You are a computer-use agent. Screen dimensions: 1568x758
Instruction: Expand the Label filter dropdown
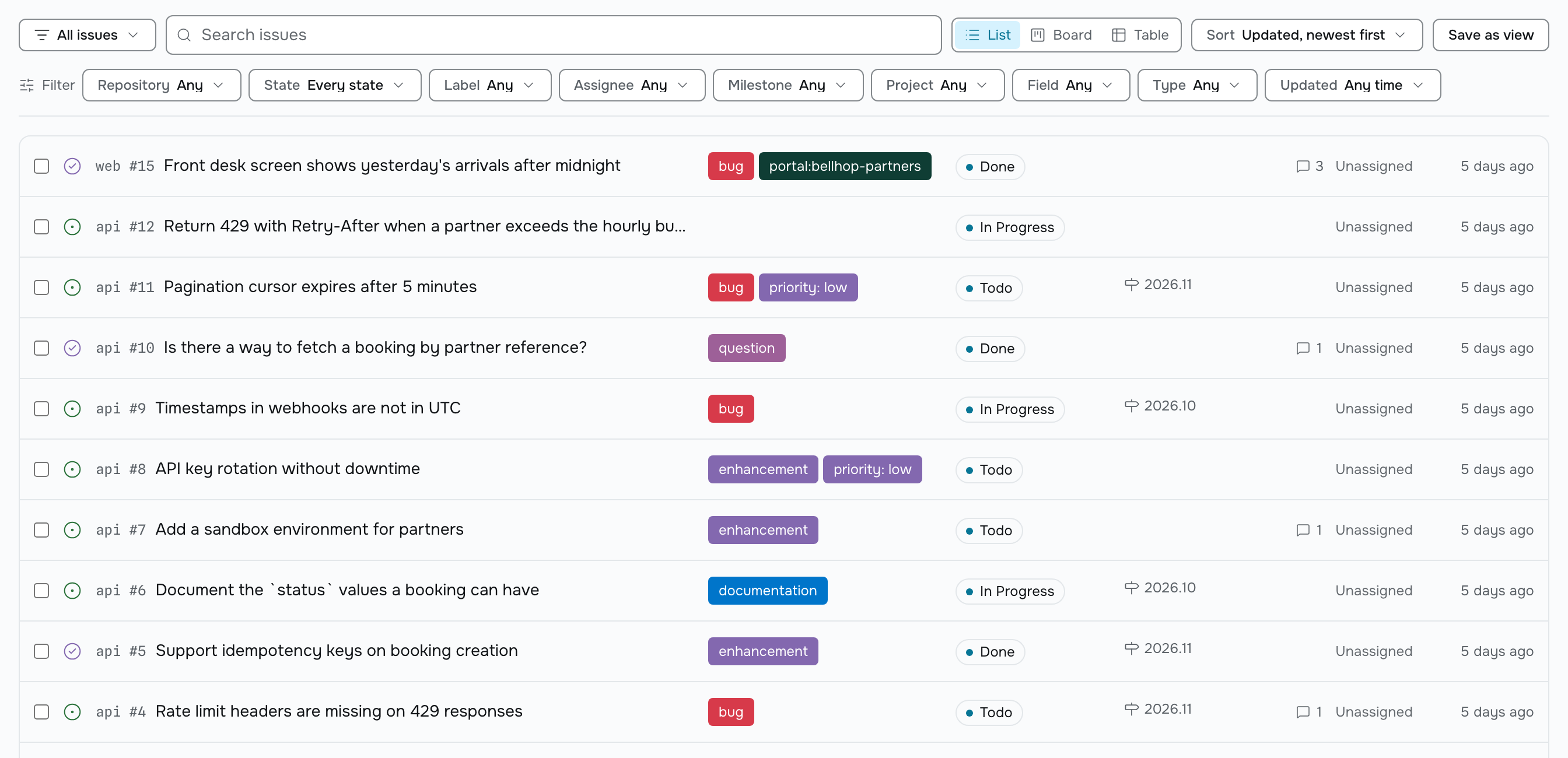pos(489,85)
